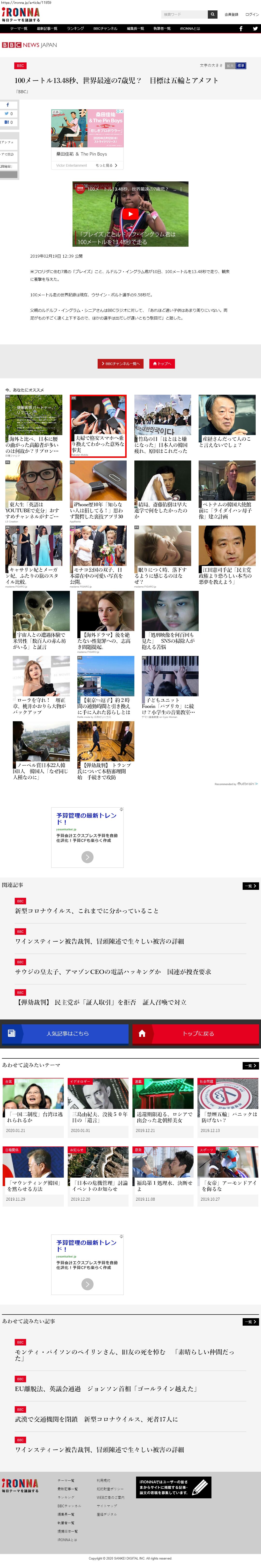Image resolution: width=261 pixels, height=1568 pixels.
Task: Open the 新型コロナウイルス related article link
Action: point(86,911)
